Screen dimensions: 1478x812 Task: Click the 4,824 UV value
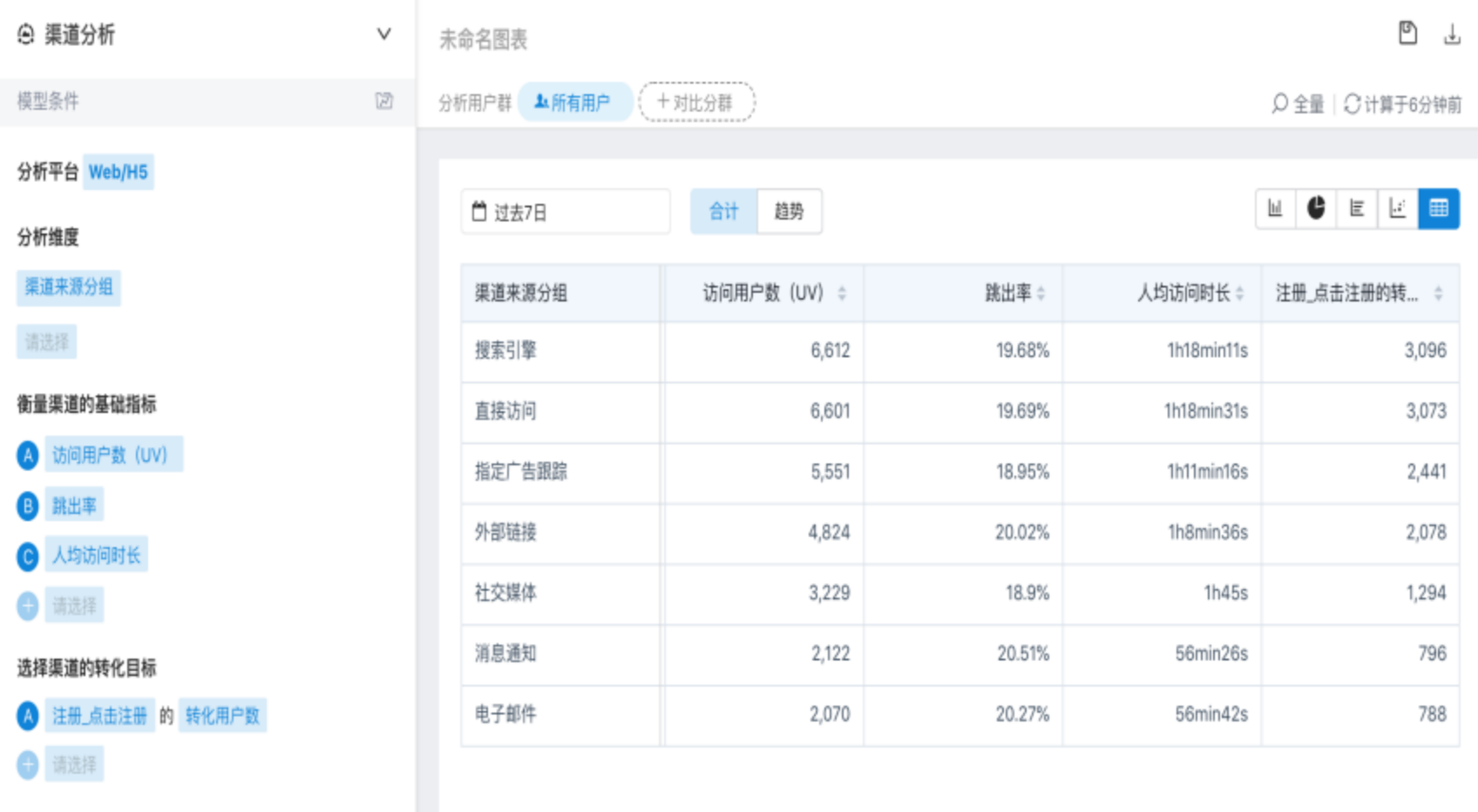(829, 532)
